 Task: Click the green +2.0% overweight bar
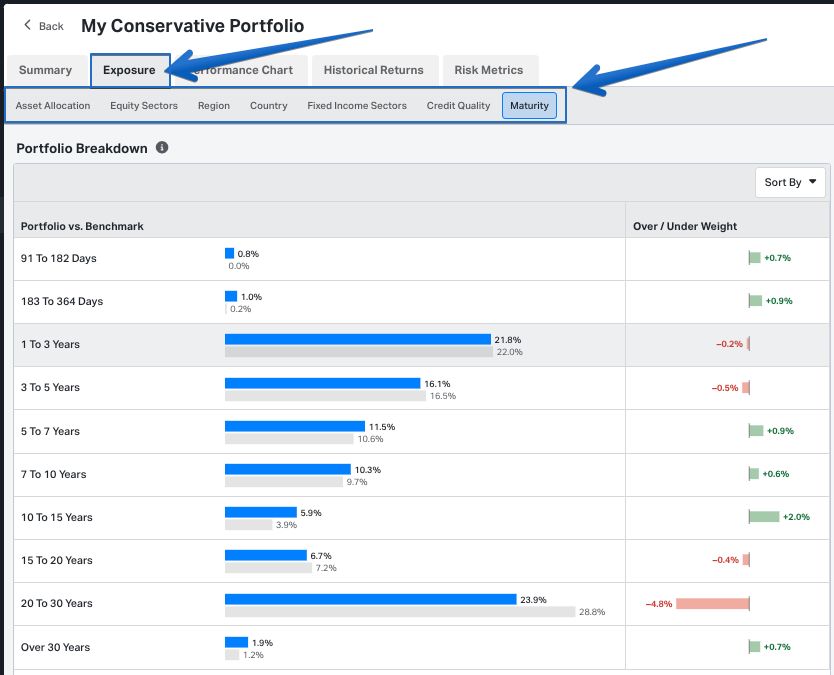point(764,517)
